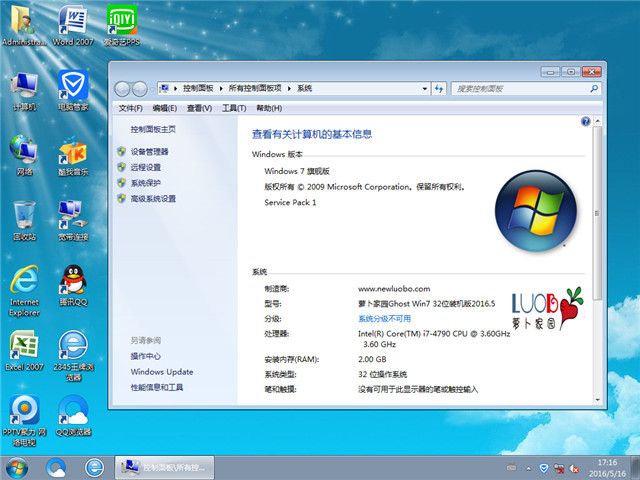Click the Service Pack 1 text
The height and width of the screenshot is (480, 640).
pos(290,202)
